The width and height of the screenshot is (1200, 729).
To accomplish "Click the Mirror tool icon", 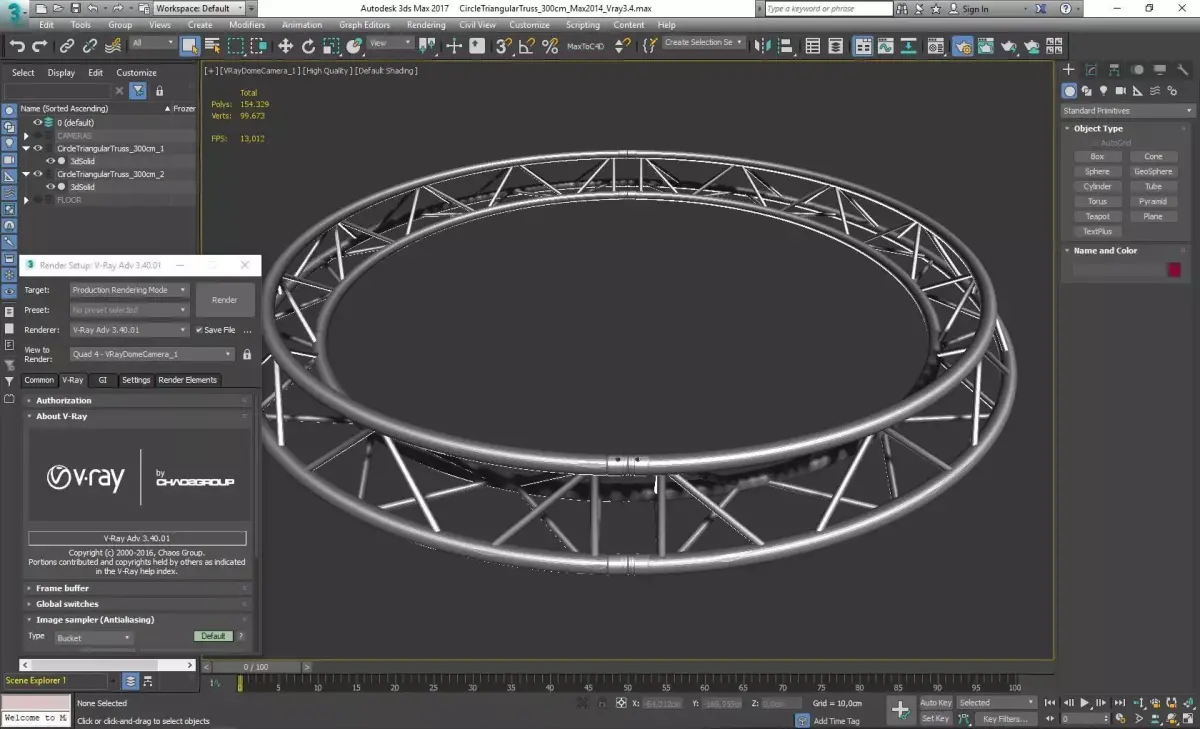I will point(762,46).
